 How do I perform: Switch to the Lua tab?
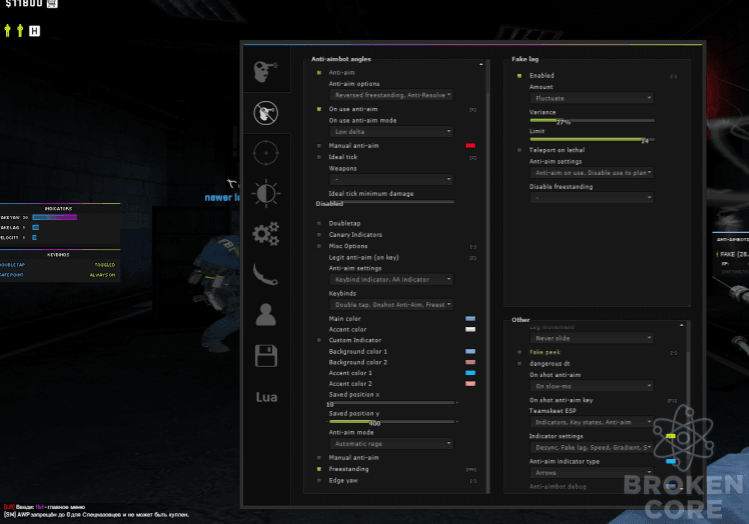[x=266, y=397]
